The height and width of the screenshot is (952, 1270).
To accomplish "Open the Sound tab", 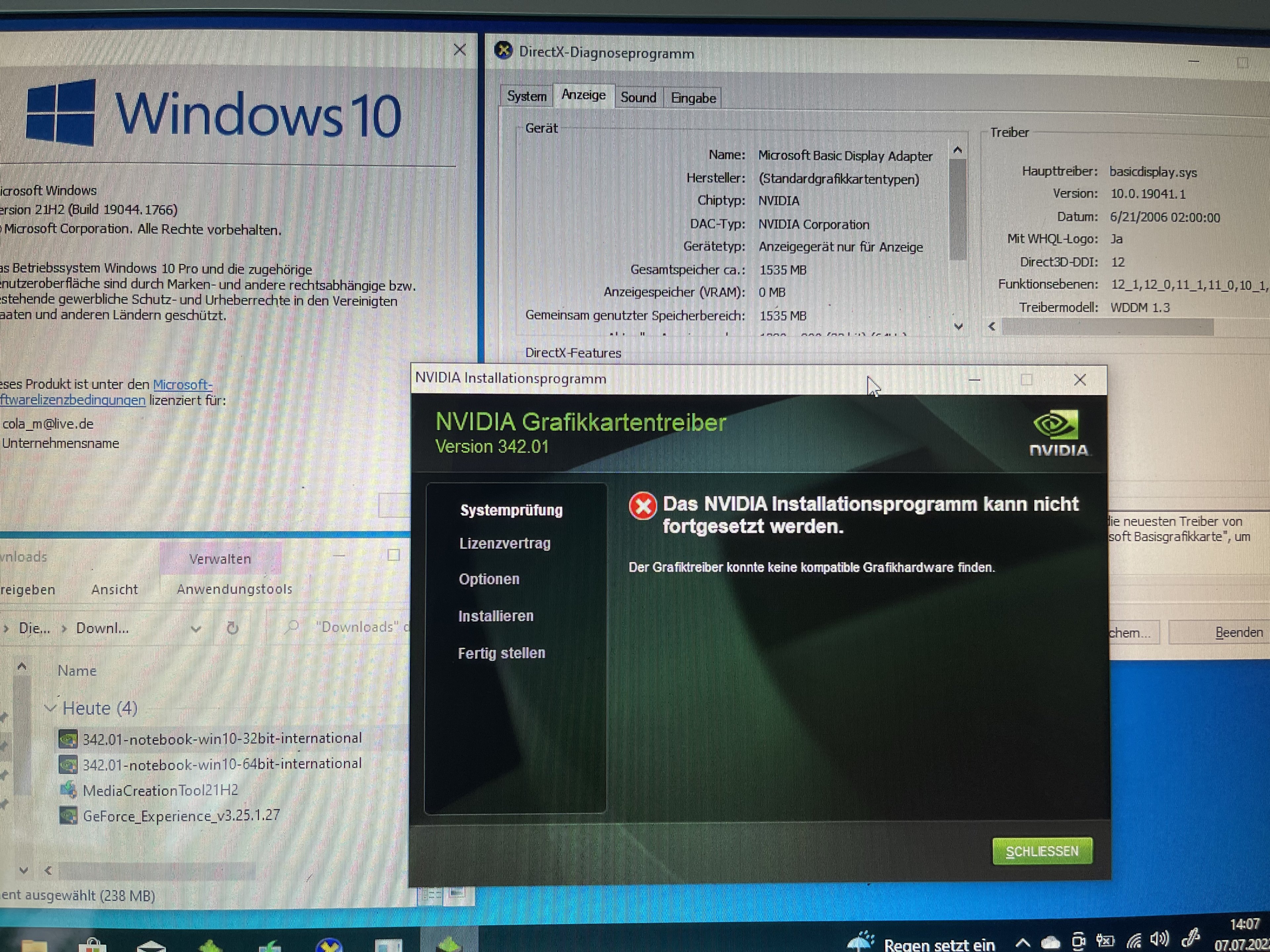I will click(x=638, y=98).
